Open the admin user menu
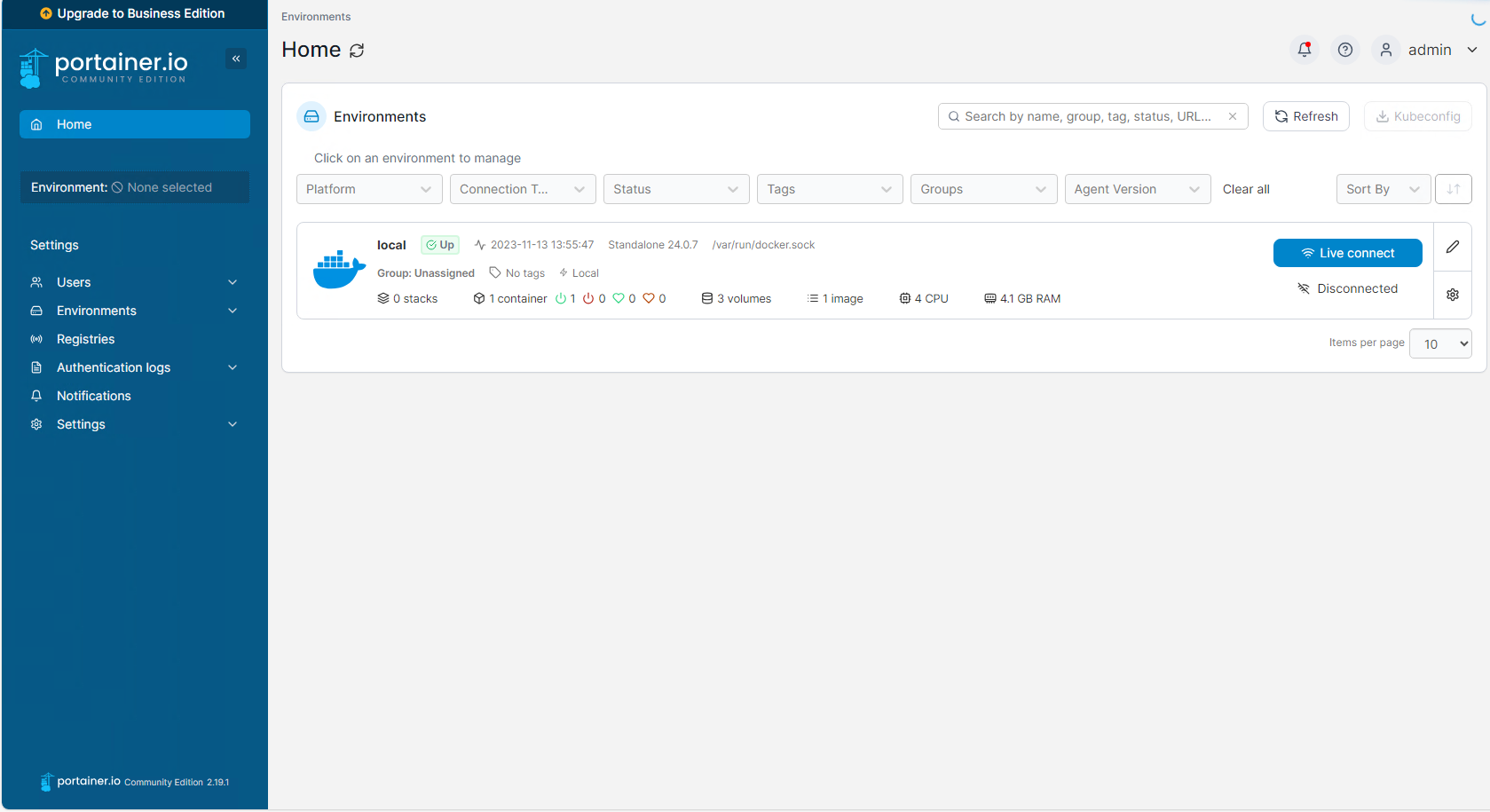The image size is (1490, 812). (1429, 50)
